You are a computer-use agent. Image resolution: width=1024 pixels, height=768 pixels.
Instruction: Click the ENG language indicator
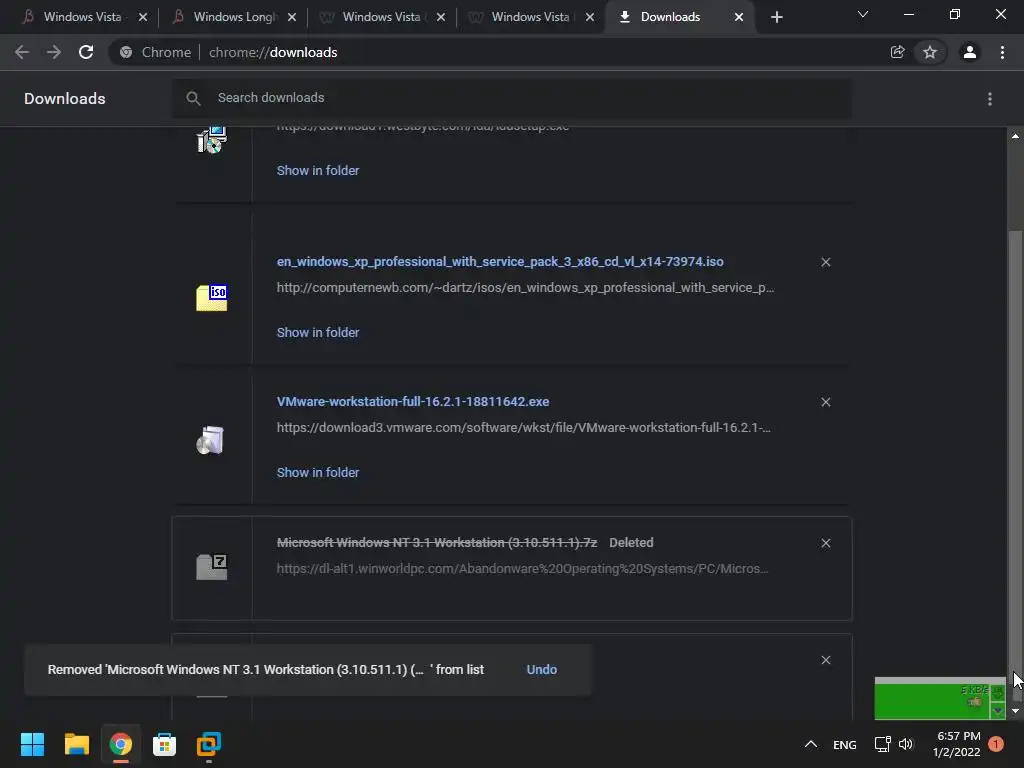[844, 744]
